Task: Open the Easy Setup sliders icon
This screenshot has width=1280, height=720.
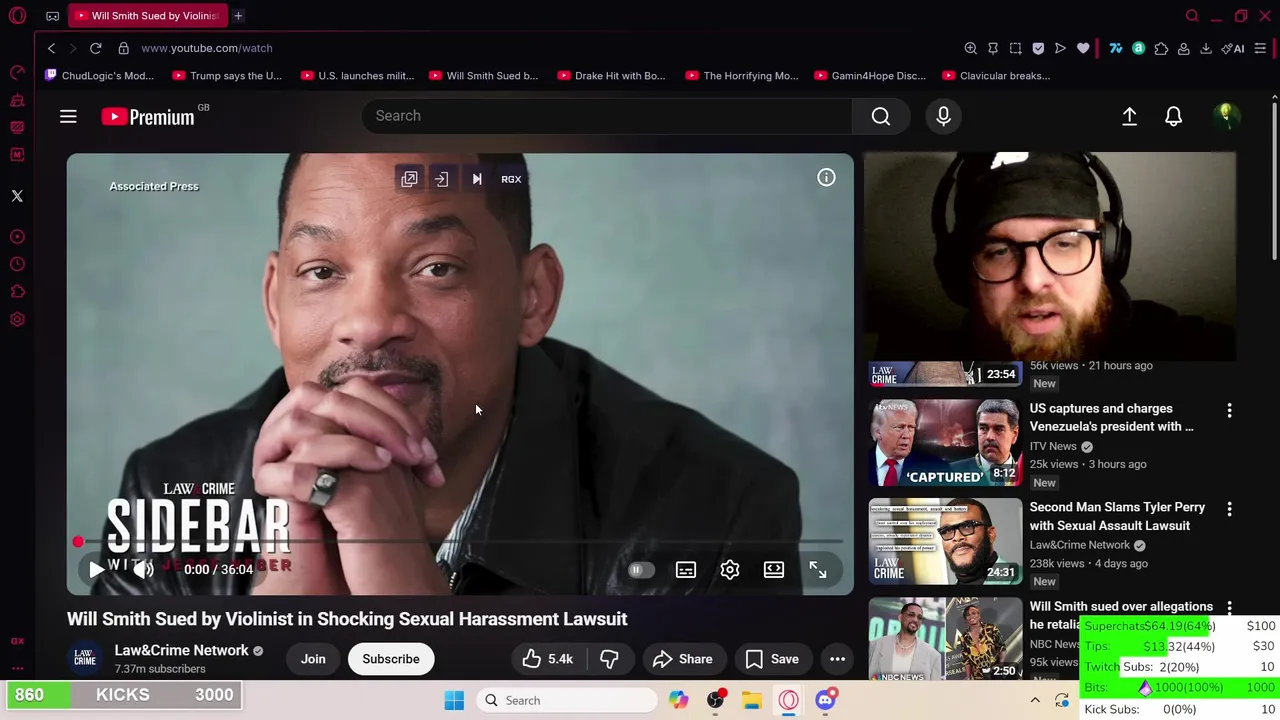Action: (x=1260, y=48)
